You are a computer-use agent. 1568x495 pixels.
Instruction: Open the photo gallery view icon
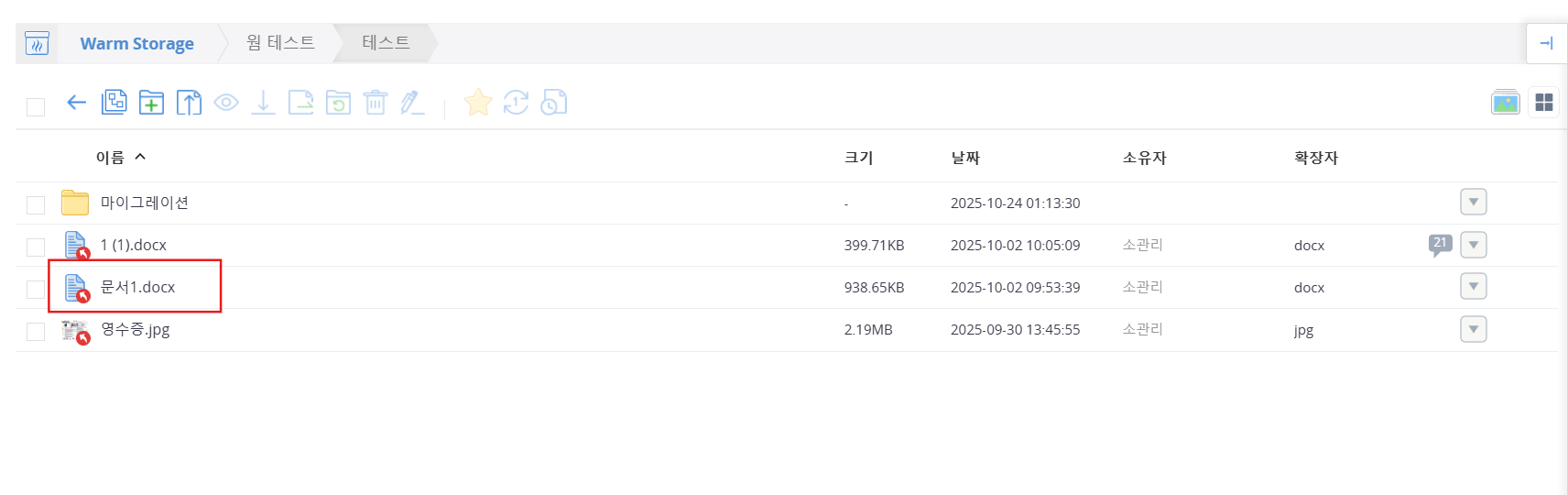click(x=1505, y=103)
